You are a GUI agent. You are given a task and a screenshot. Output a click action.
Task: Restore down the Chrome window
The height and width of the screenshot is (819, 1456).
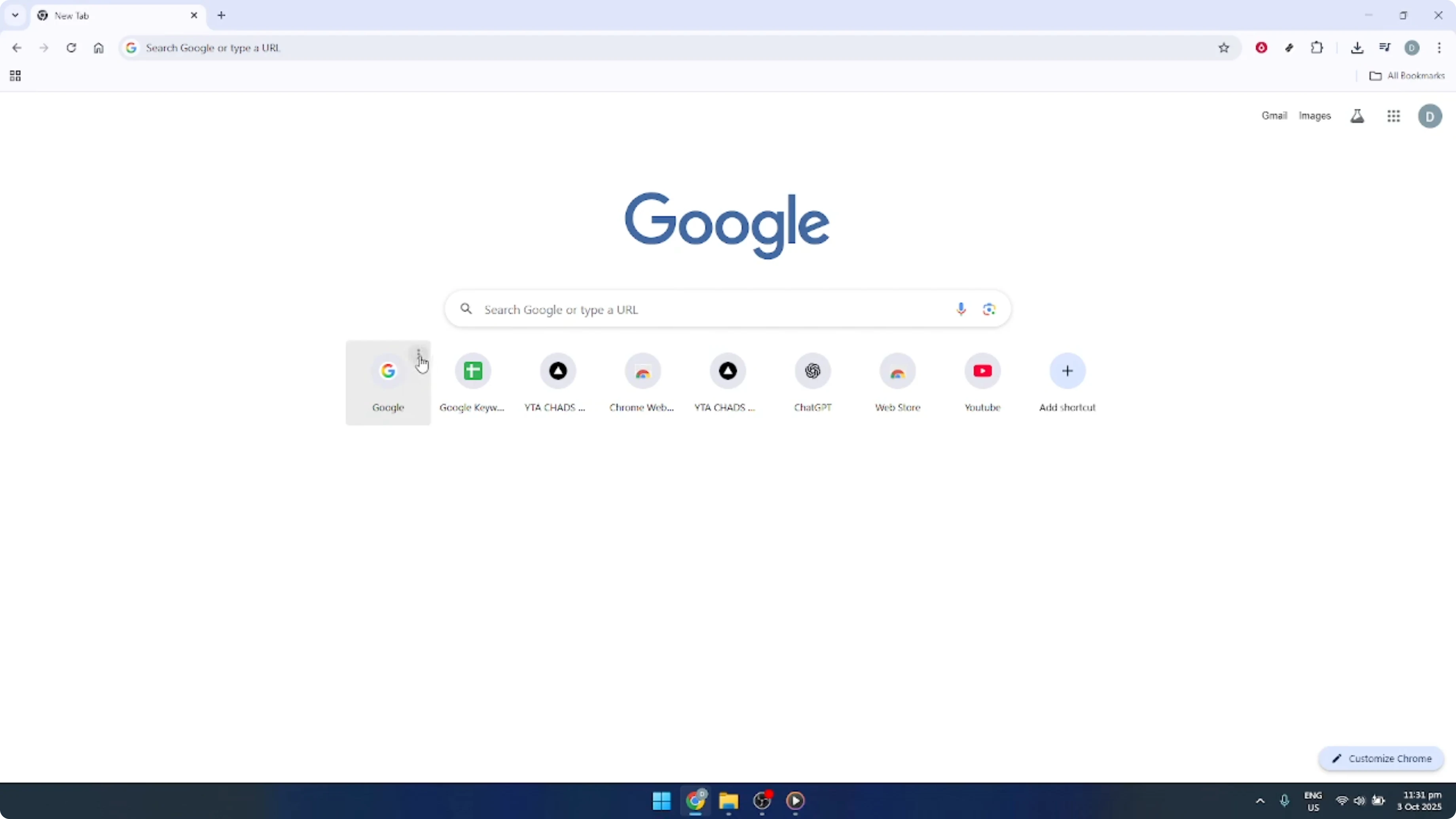1403,15
